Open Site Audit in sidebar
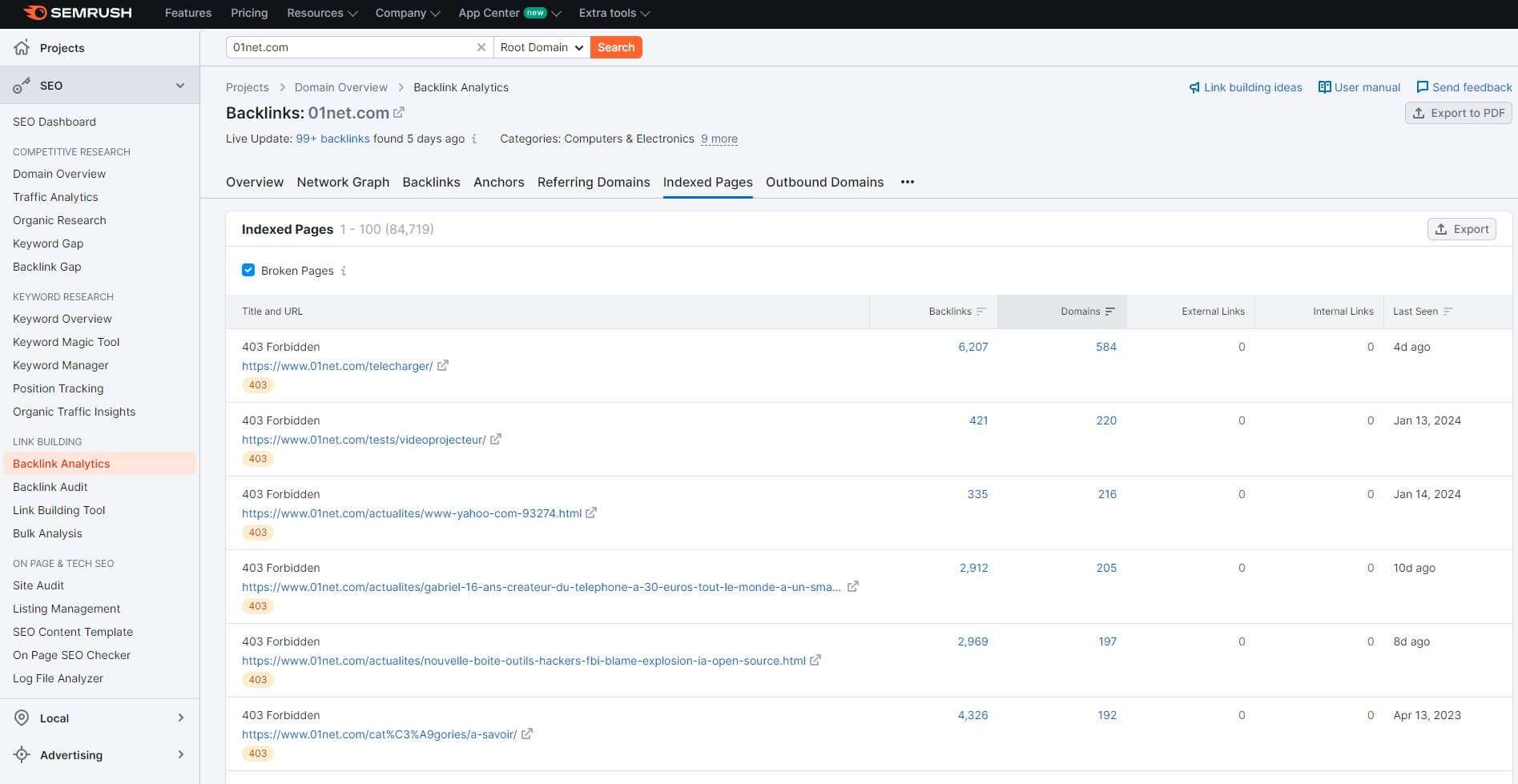1518x784 pixels. pyautogui.click(x=38, y=585)
